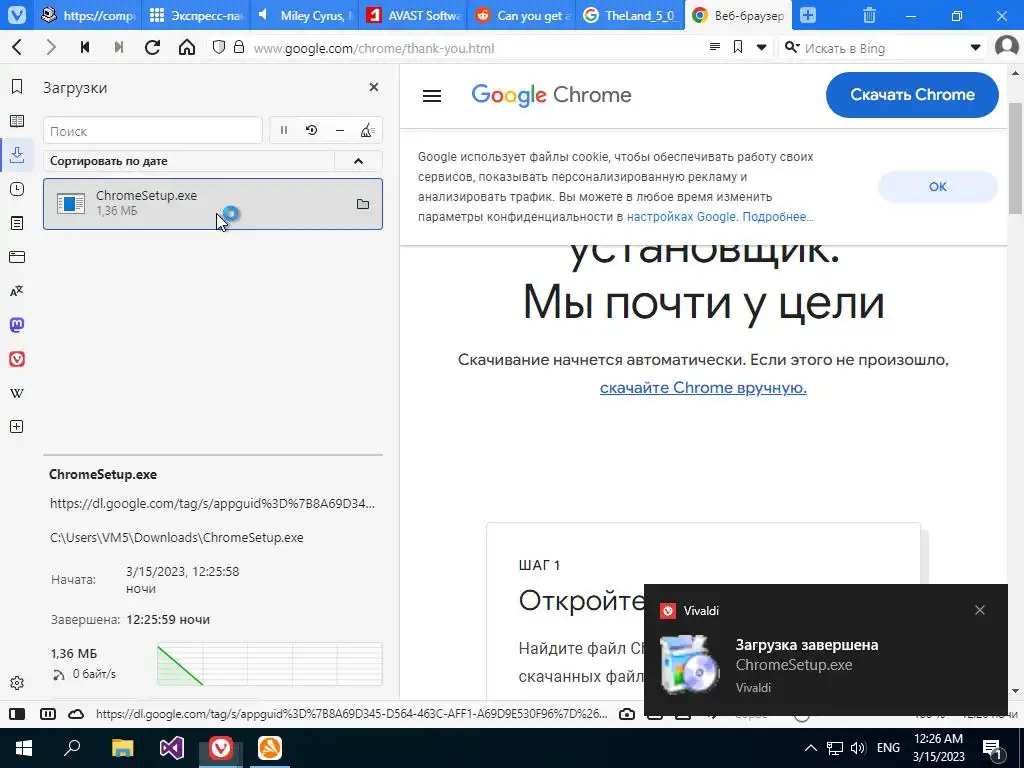Open the настройках Google link
The width and height of the screenshot is (1024, 768).
(x=681, y=216)
